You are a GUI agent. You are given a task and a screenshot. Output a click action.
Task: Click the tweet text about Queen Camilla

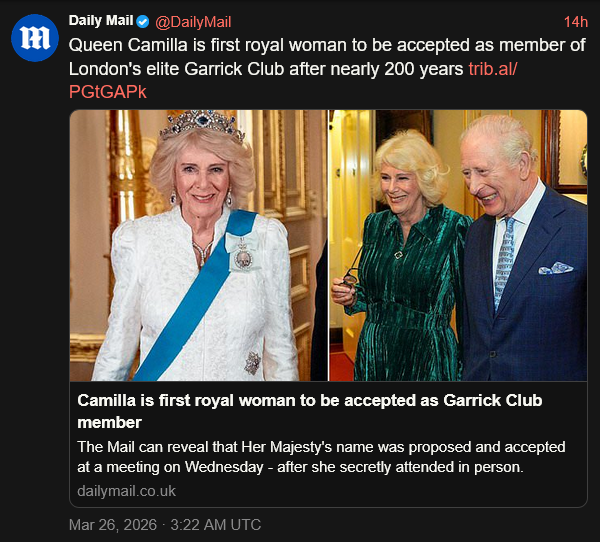pos(300,57)
